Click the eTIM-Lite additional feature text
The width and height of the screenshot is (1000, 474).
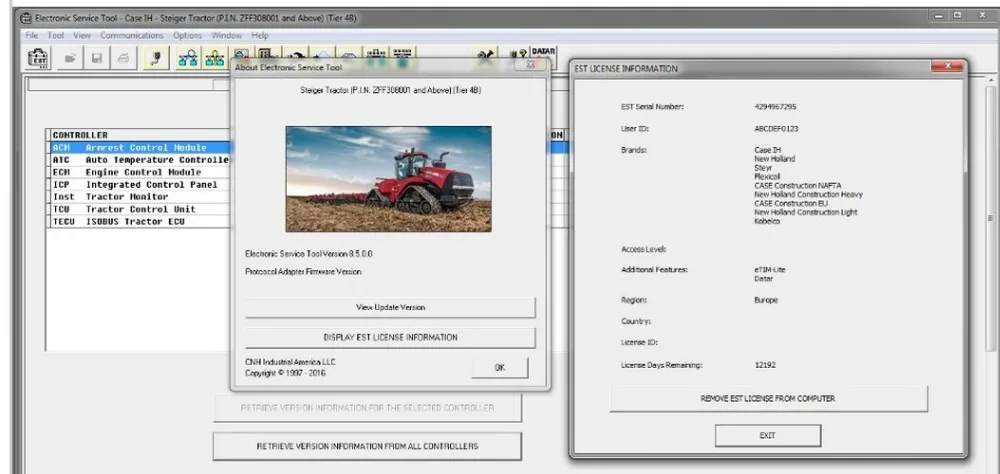pyautogui.click(x=770, y=270)
